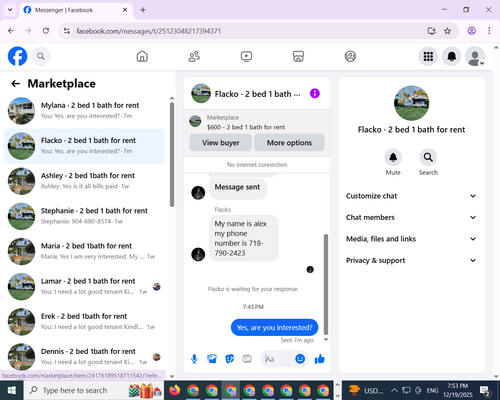Send a thumbs-up like
The image size is (500, 400).
(x=320, y=359)
